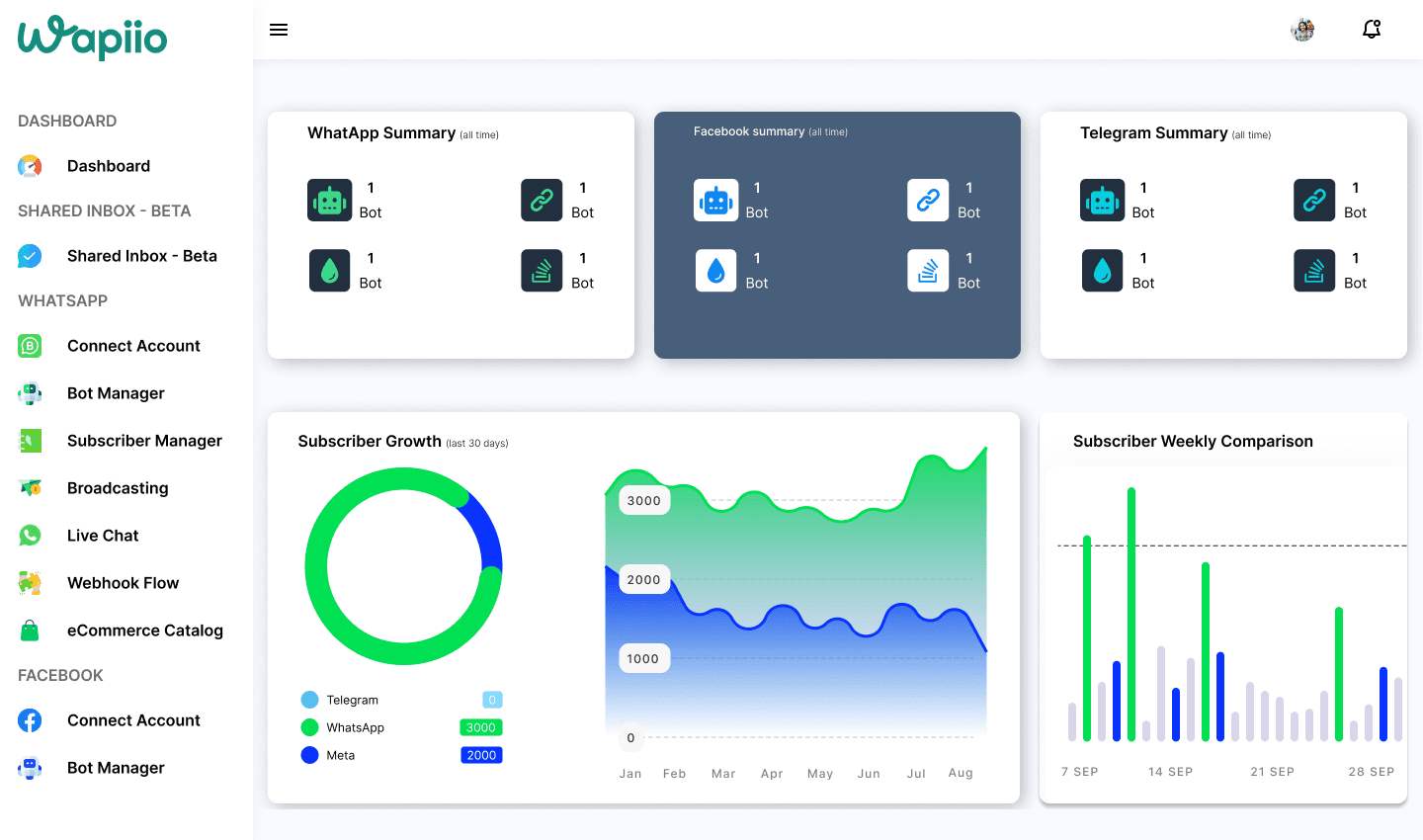Click the robot icon in WhatApp Summary
This screenshot has width=1423, height=840.
(x=329, y=201)
